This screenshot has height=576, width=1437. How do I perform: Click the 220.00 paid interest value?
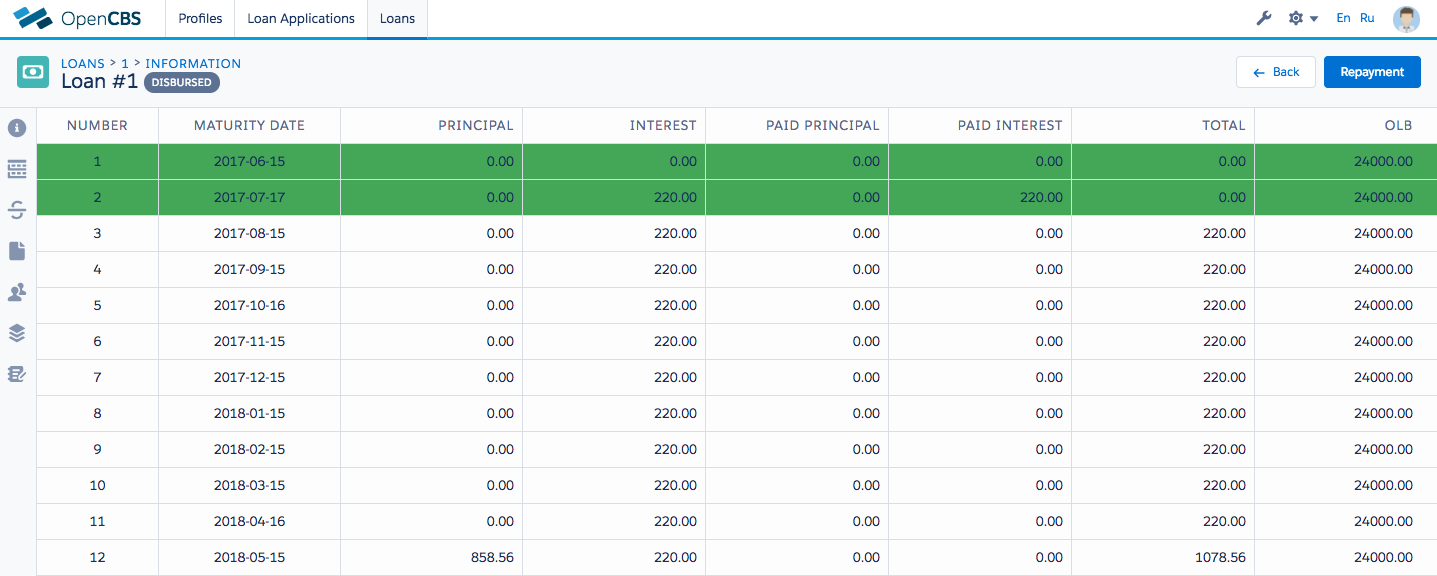1041,197
